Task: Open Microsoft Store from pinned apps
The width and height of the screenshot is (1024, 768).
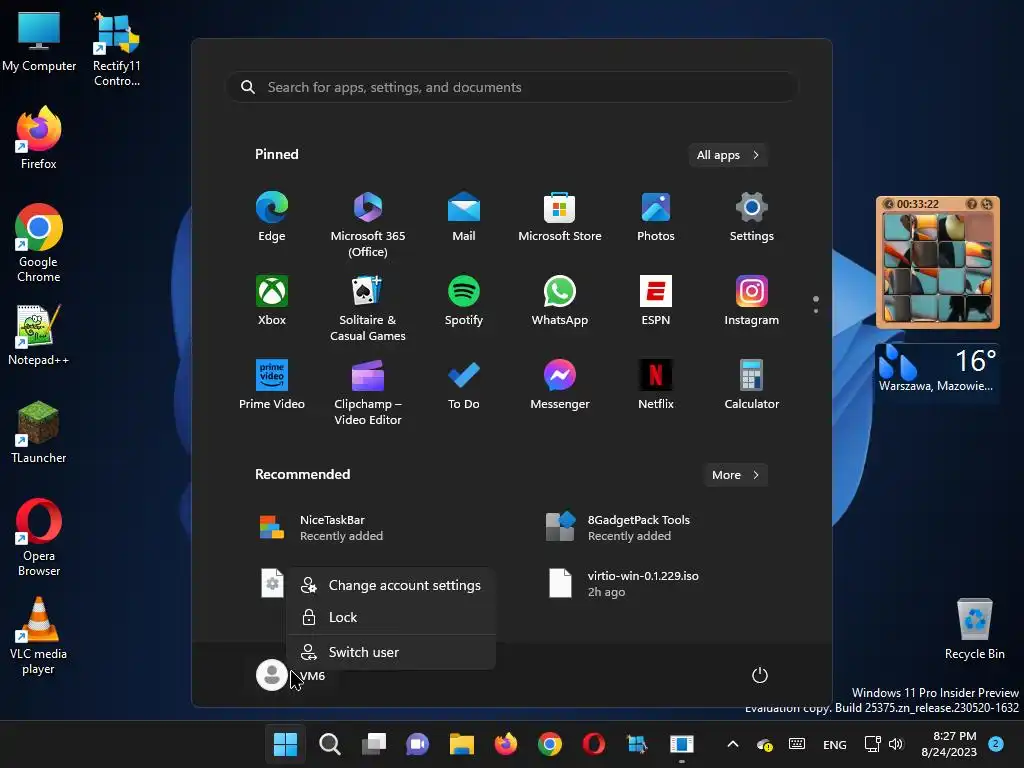Action: click(x=560, y=217)
